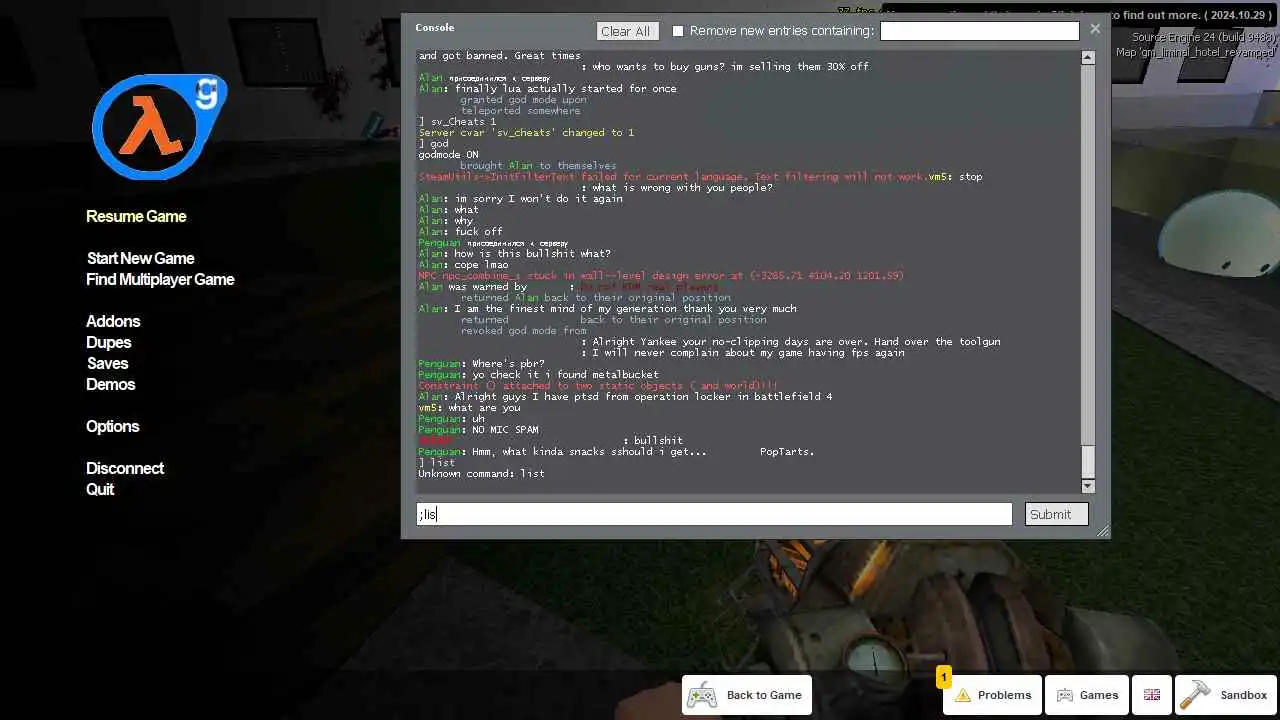The width and height of the screenshot is (1280, 720).
Task: Click red 'Constraint () attached to two static objects' line
Action: click(598, 386)
